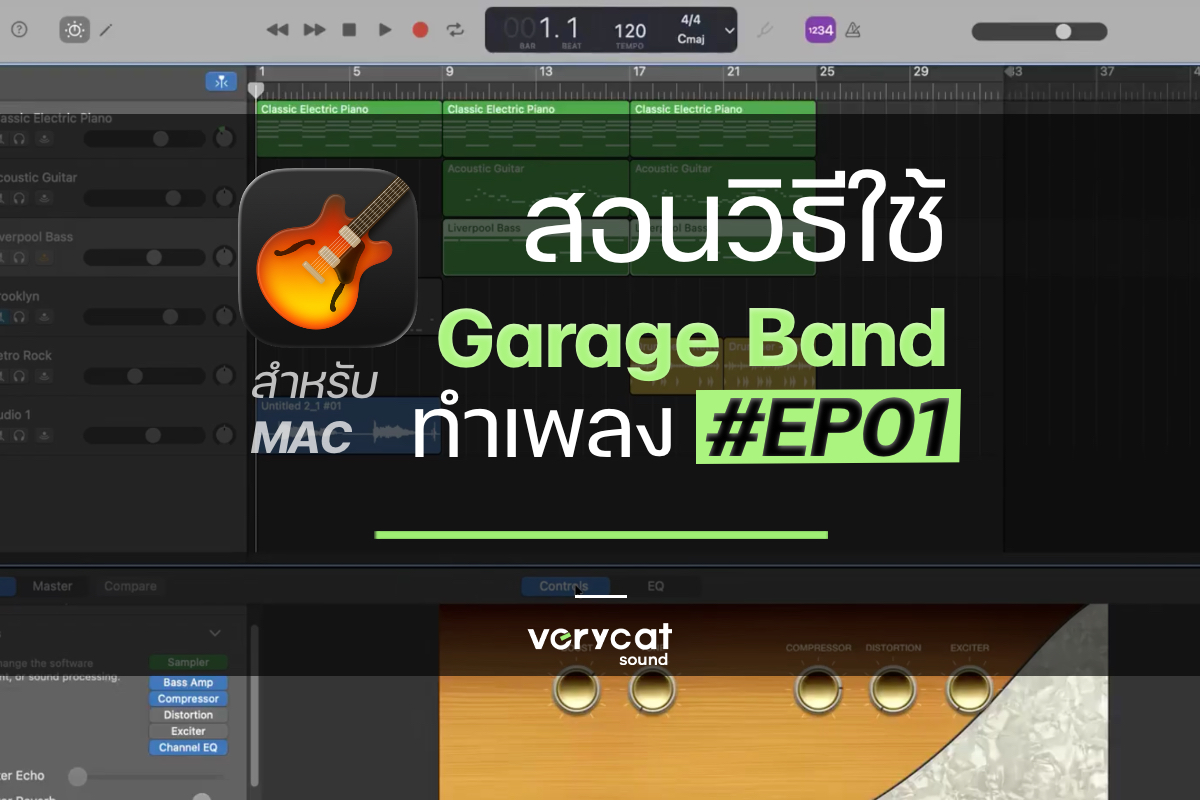Image resolution: width=1200 pixels, height=800 pixels.
Task: Adjust Acoustic Guitar track volume slider
Action: click(145, 198)
